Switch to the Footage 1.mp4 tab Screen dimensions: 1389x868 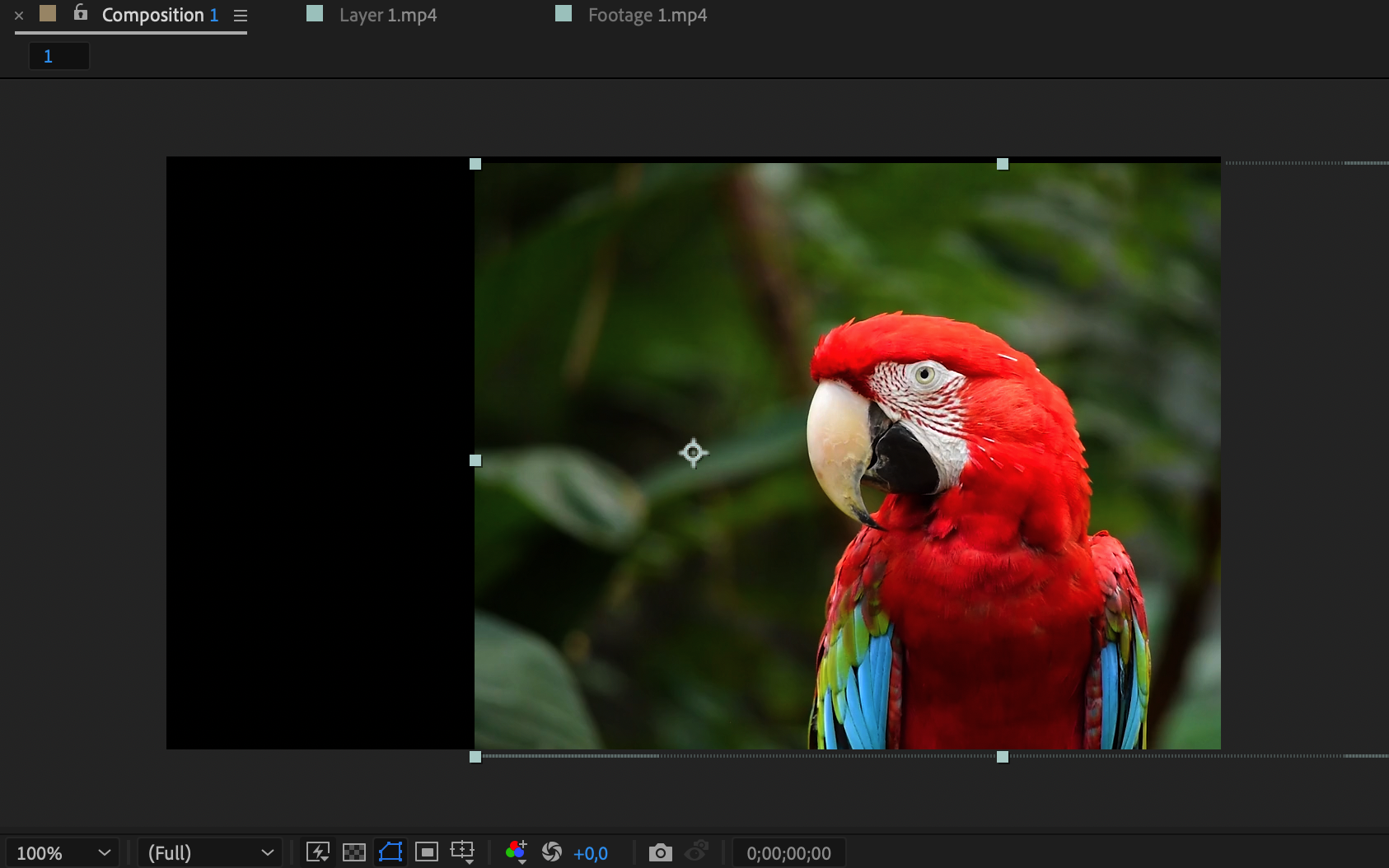click(647, 15)
